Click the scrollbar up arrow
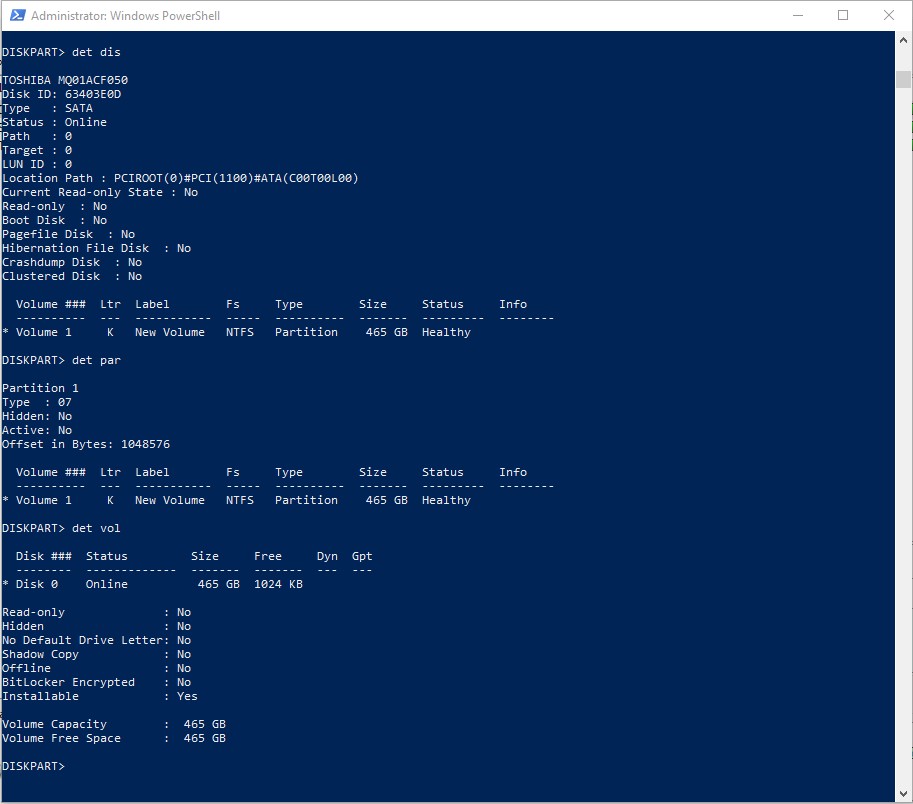The image size is (913, 804). (x=903, y=40)
